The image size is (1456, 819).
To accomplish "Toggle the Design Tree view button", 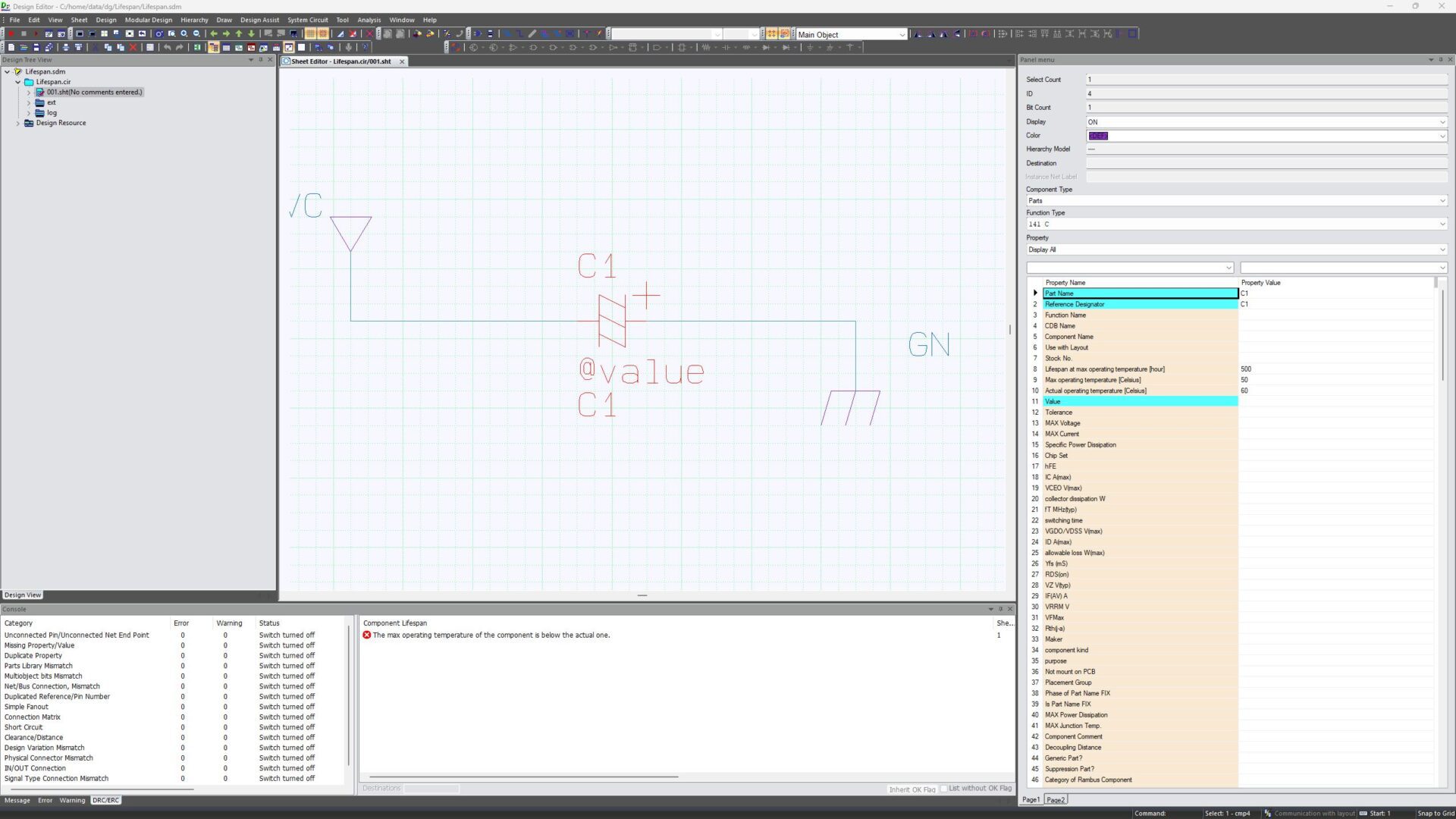I will coord(213,47).
